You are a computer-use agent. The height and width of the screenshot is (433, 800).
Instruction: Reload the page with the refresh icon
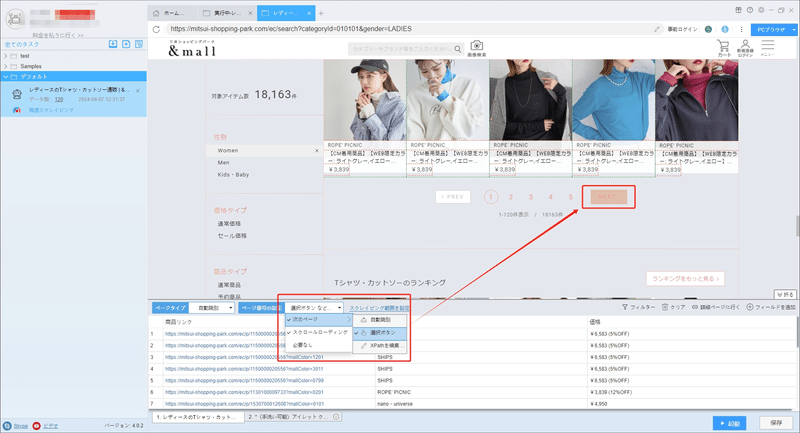(156, 29)
